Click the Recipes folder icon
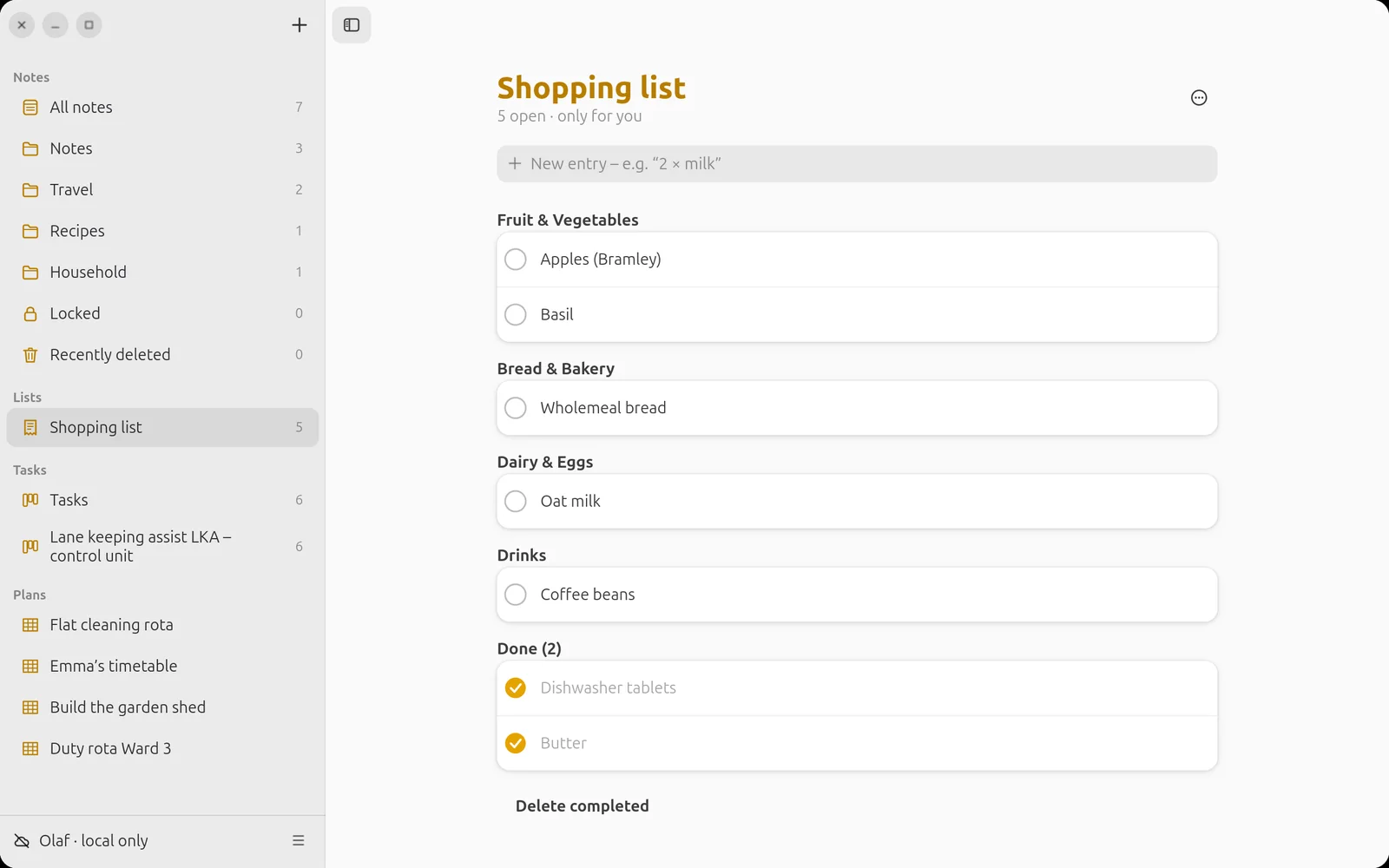 click(30, 231)
